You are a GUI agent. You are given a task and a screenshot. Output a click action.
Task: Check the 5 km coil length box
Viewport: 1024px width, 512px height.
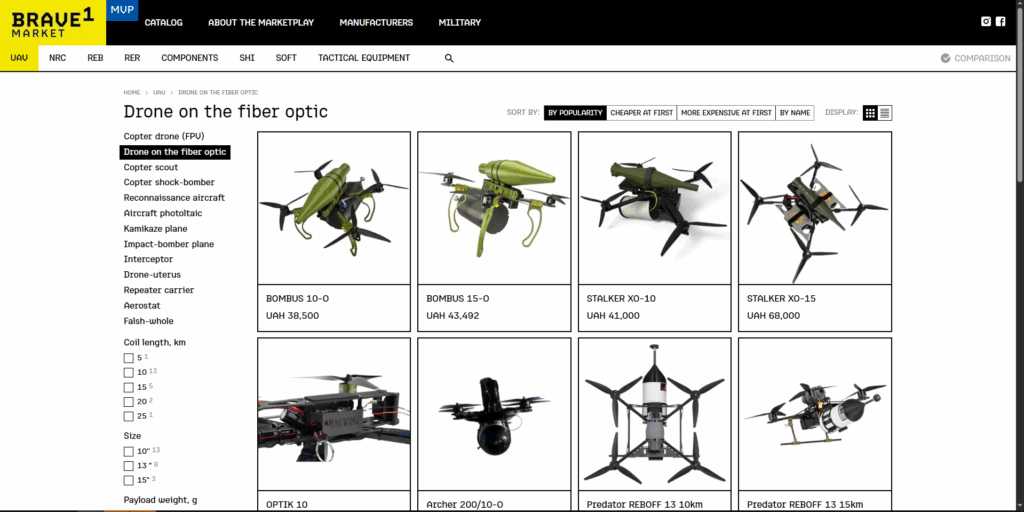click(129, 358)
